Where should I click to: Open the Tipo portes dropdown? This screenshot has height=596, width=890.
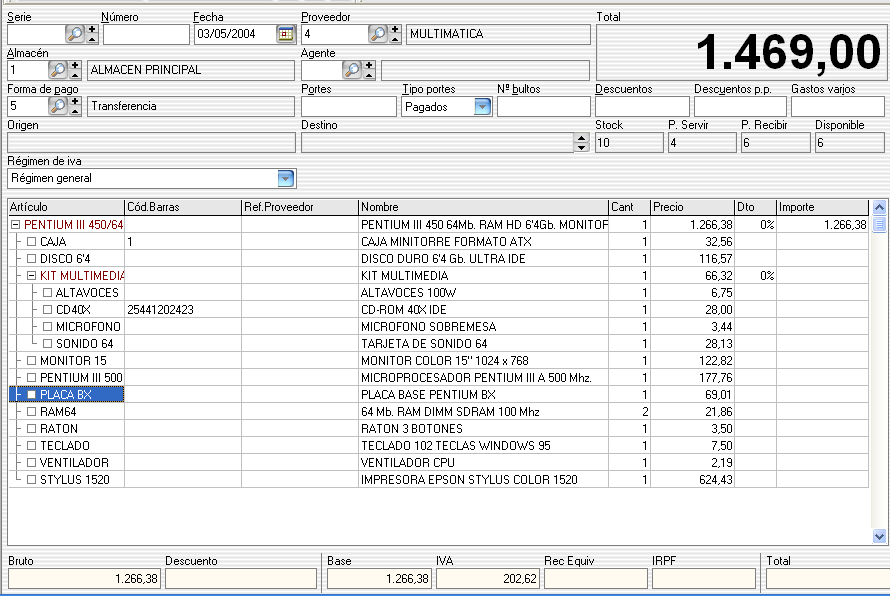[x=483, y=106]
